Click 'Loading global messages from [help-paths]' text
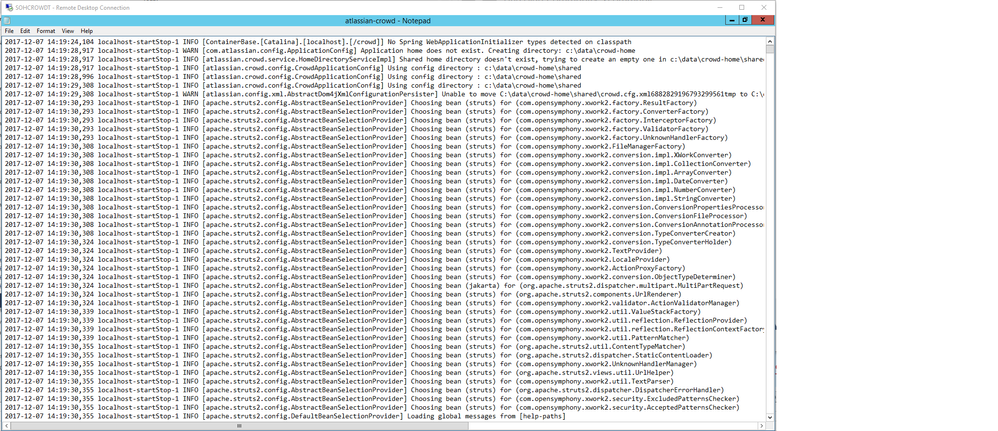 click(487, 416)
